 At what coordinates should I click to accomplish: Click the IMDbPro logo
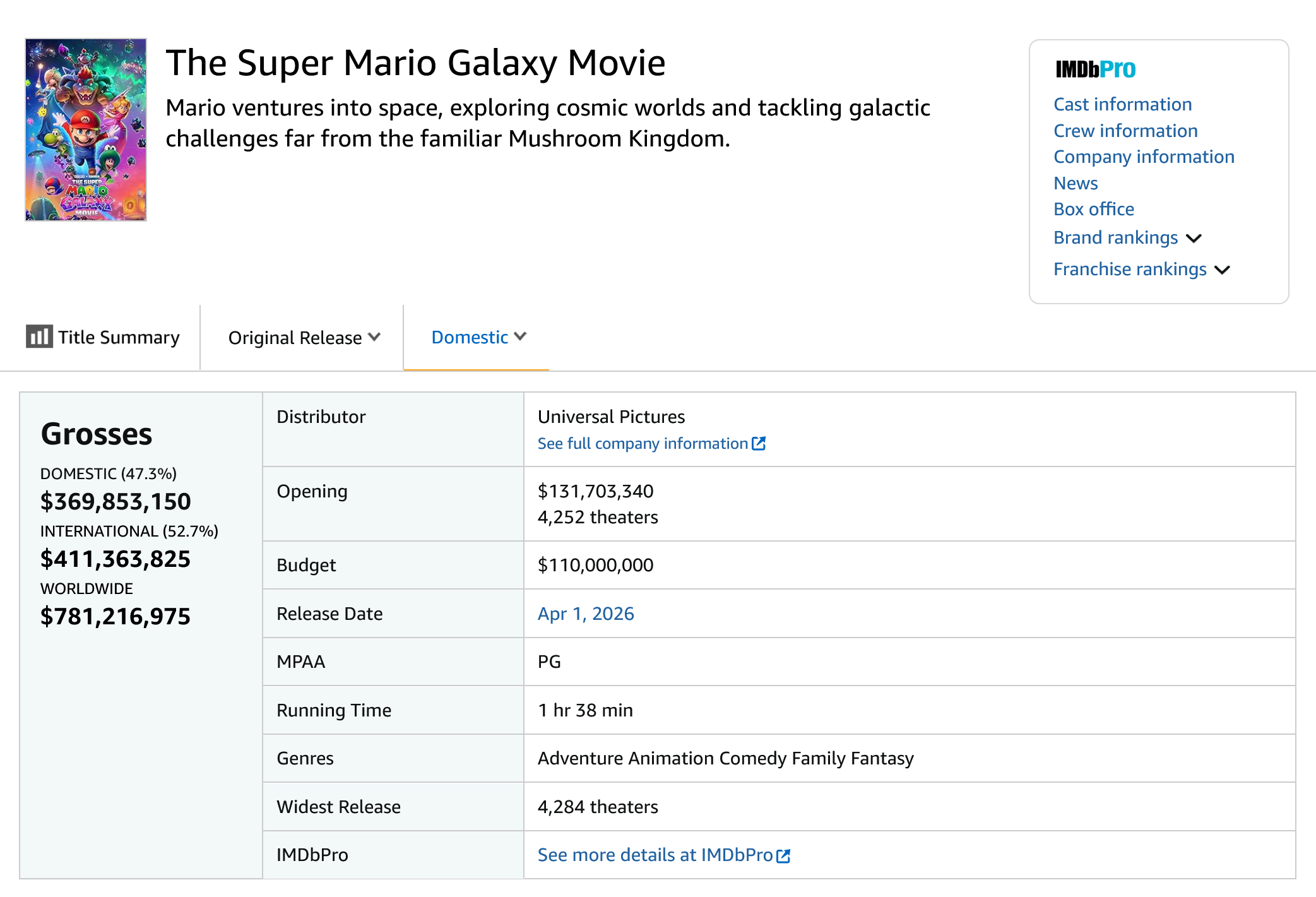(1095, 69)
